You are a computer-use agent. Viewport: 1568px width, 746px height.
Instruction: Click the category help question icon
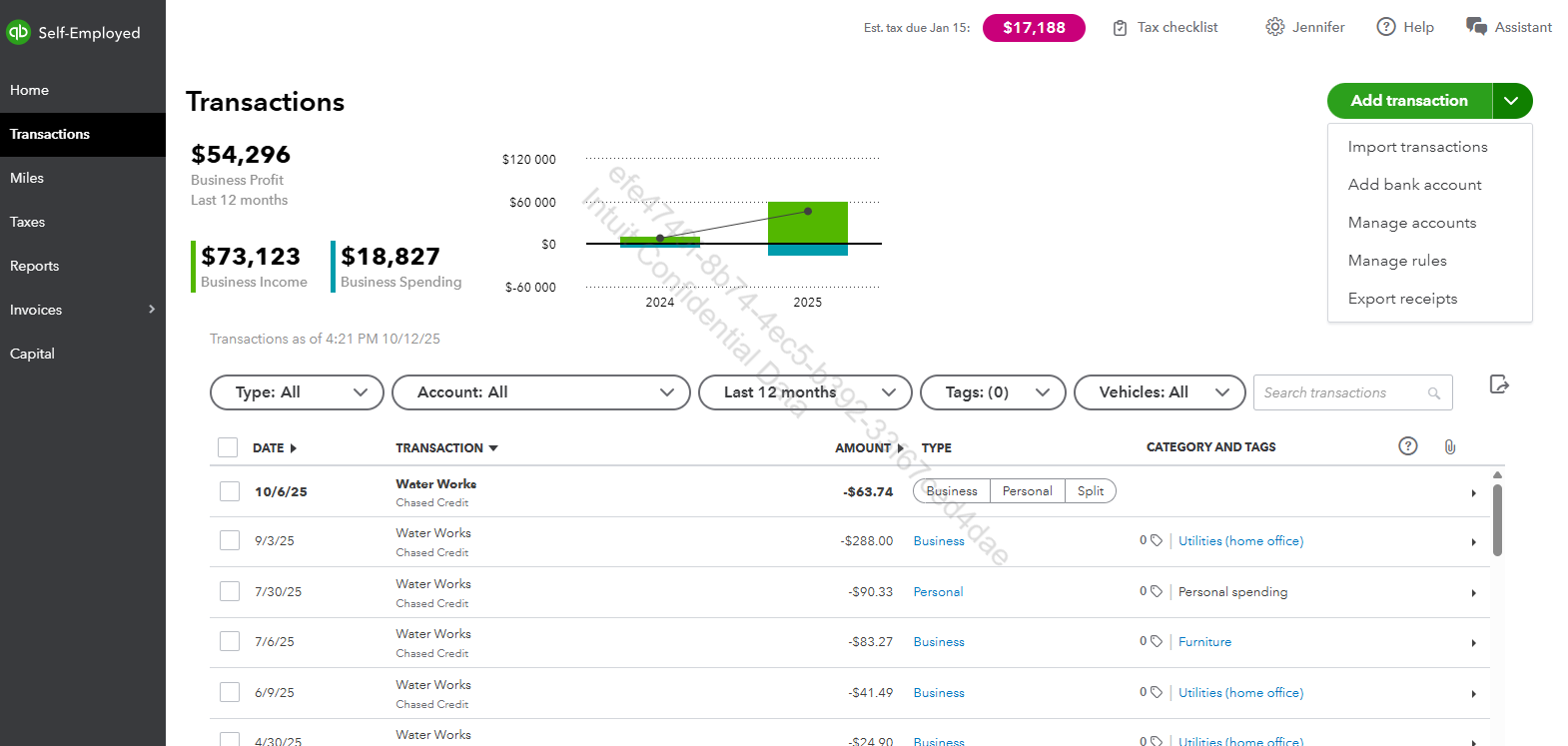[1407, 446]
